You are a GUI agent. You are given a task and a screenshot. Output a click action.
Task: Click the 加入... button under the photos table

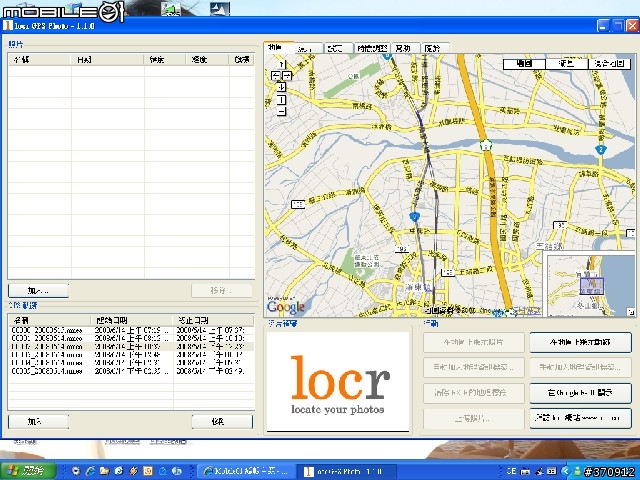coord(38,291)
